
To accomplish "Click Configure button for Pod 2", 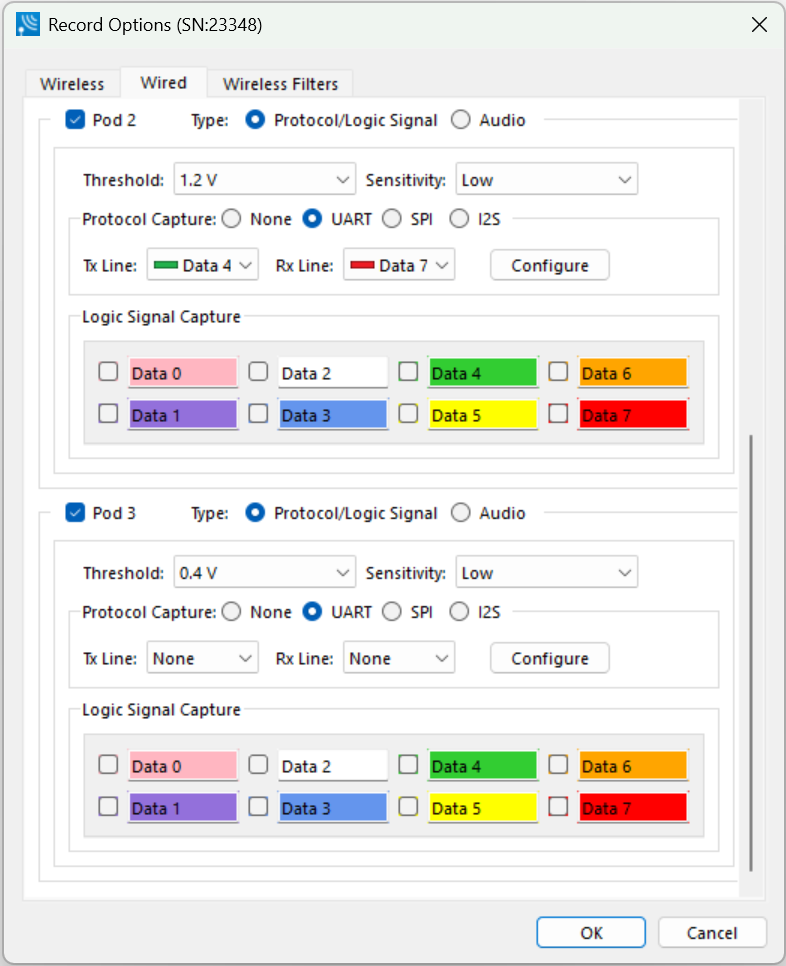I will [549, 265].
